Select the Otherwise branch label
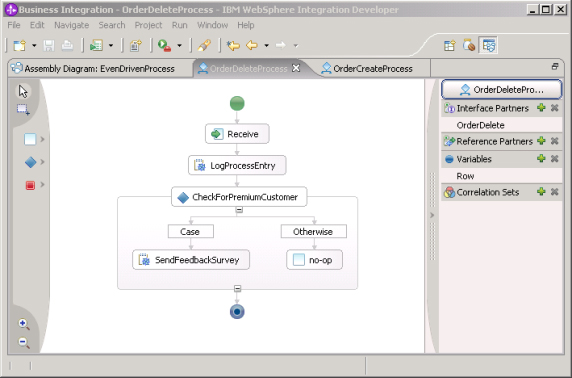572x378 pixels. pos(314,232)
